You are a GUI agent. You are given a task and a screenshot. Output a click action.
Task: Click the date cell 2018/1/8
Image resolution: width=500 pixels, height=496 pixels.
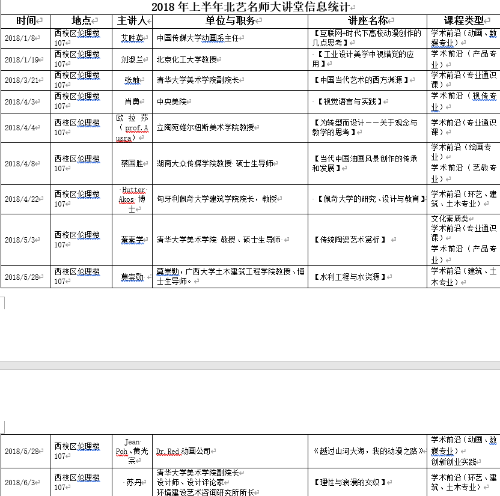(20, 38)
